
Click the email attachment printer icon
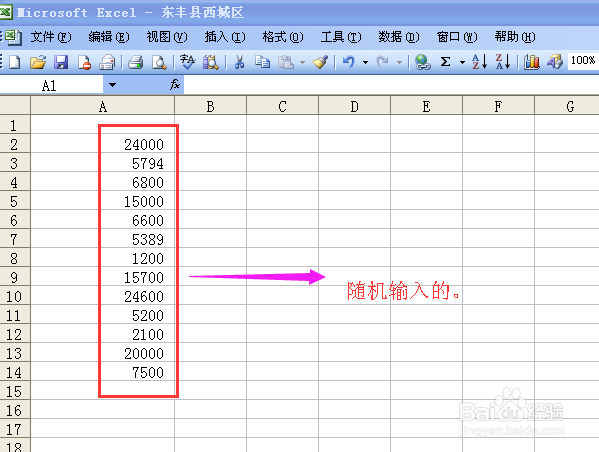[107, 62]
